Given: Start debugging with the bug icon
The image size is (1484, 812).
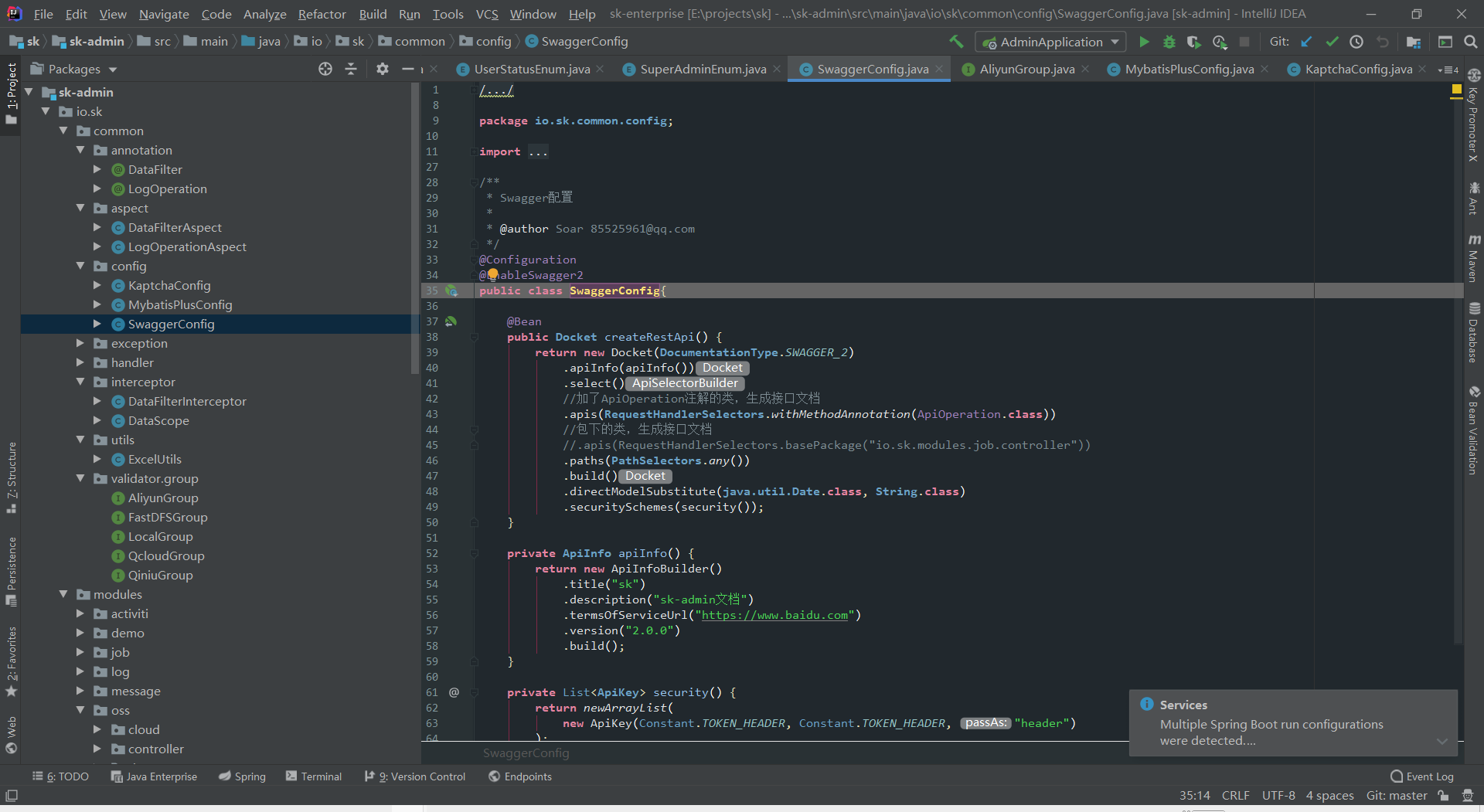Looking at the screenshot, I should click(x=1169, y=42).
